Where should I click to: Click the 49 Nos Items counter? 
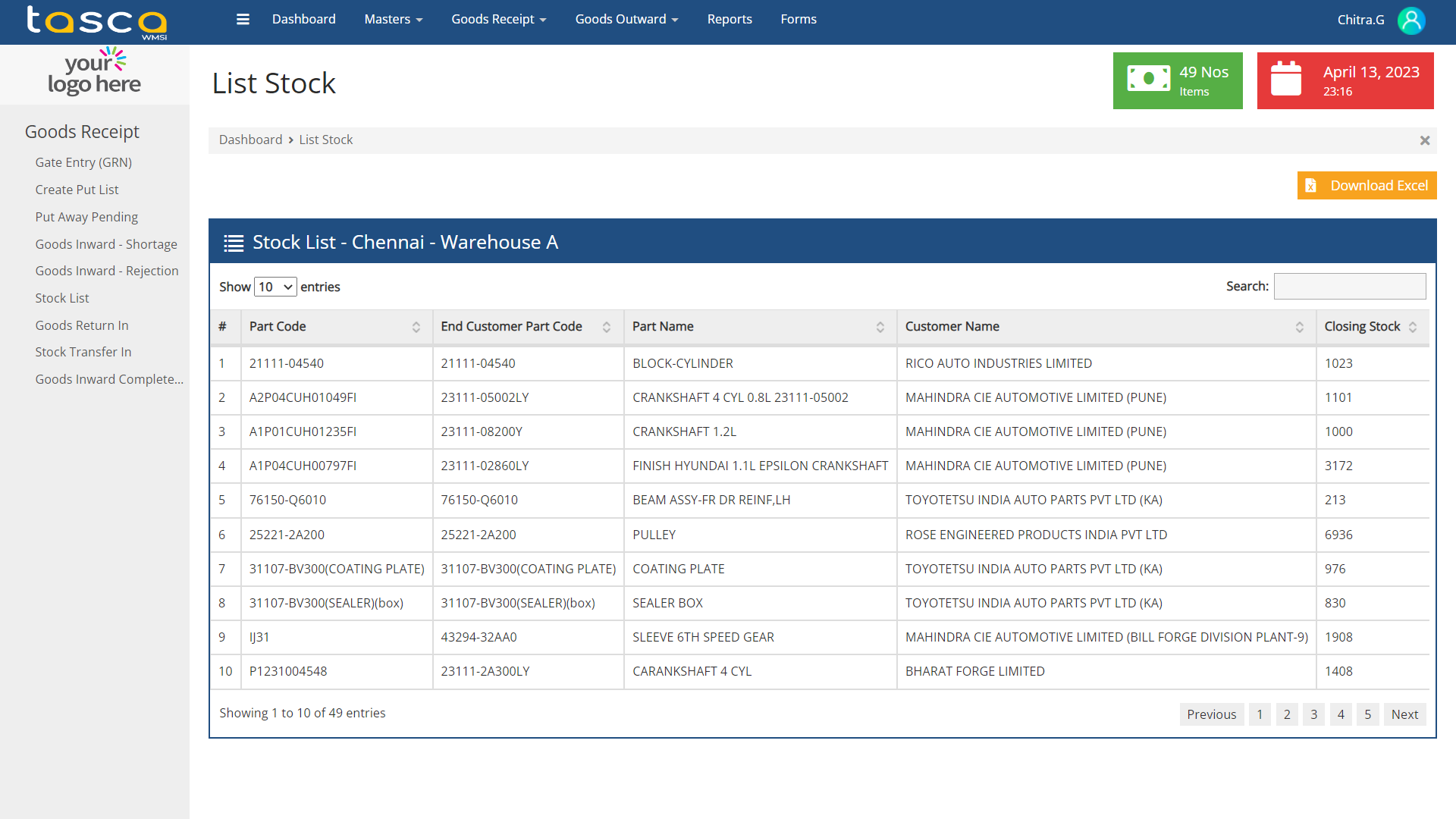[1178, 81]
